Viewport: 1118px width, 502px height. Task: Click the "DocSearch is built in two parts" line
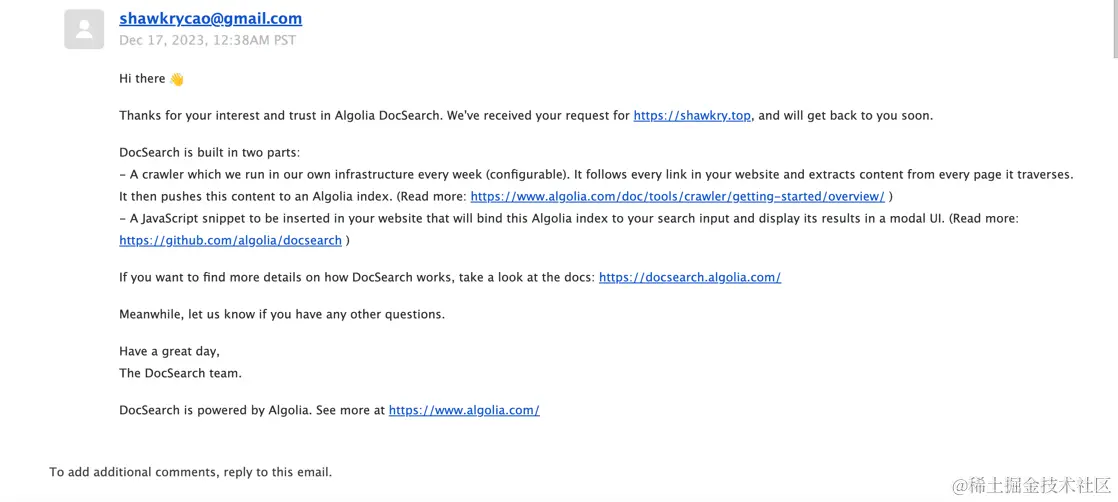209,152
